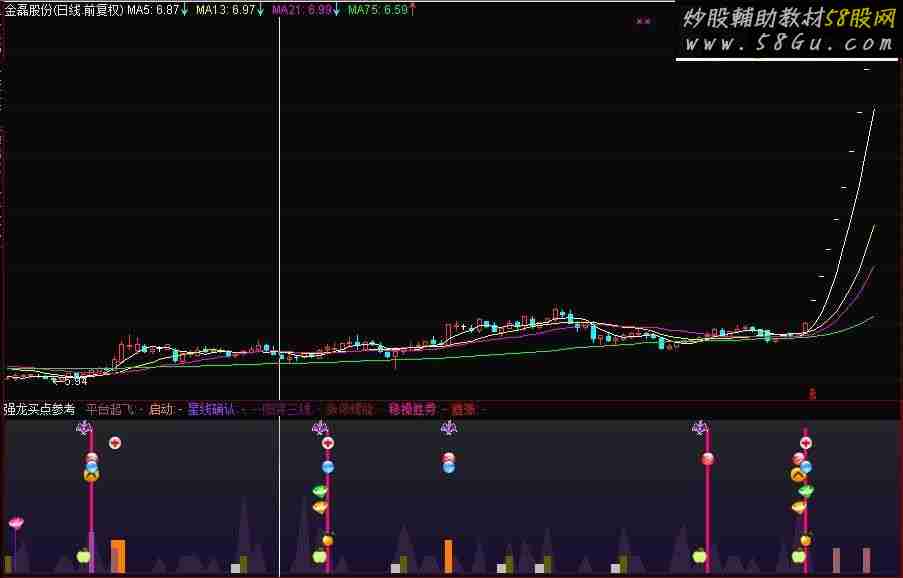903x578 pixels.
Task: Click the 平台起飞 indicator label
Action: pyautogui.click(x=111, y=409)
